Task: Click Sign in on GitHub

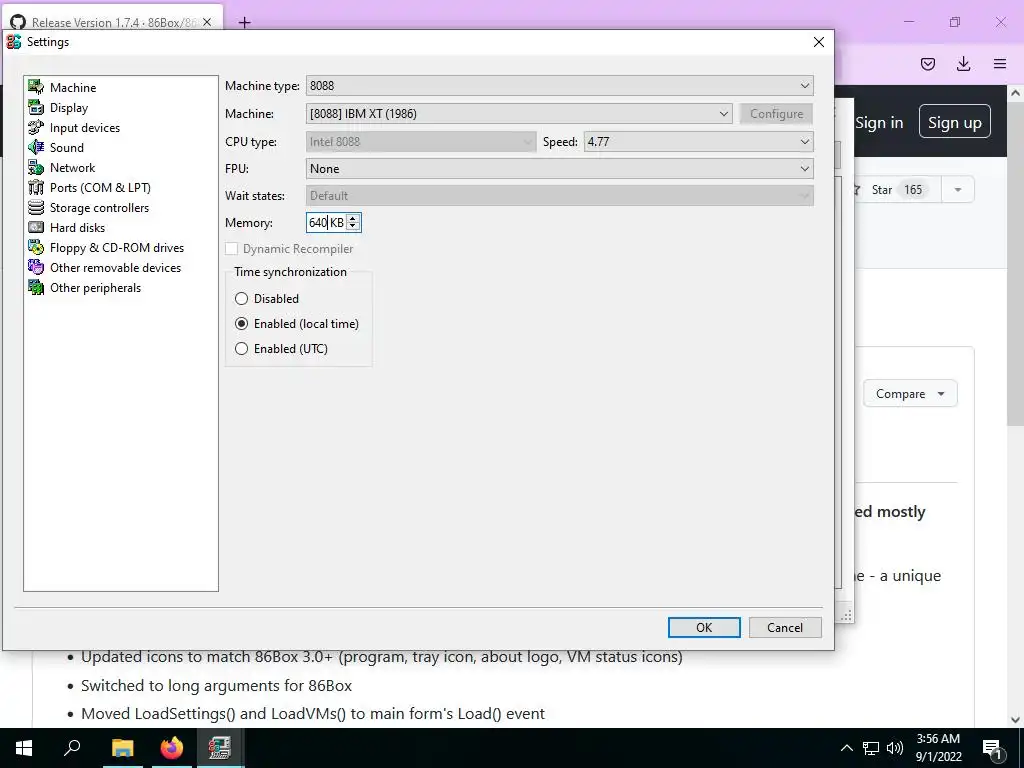Action: tap(879, 123)
